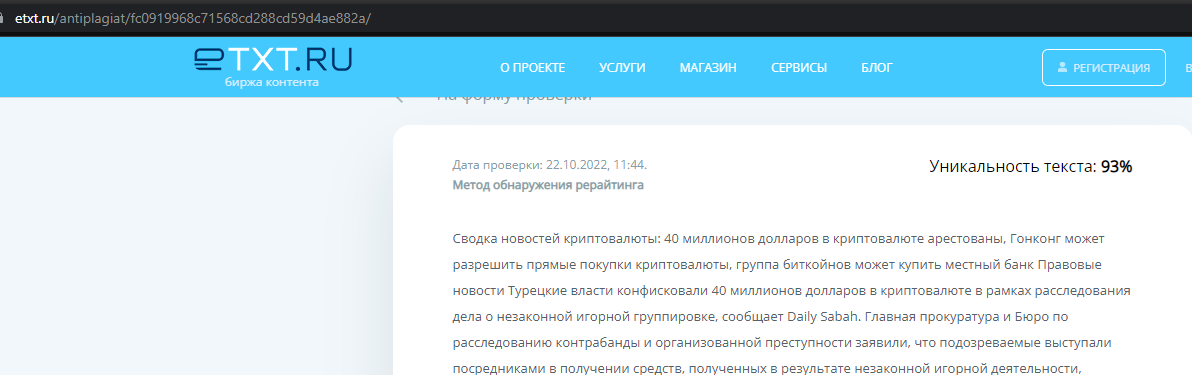Open the БЛОГ menu item
Image resolution: width=1192 pixels, height=375 pixels.
point(877,68)
